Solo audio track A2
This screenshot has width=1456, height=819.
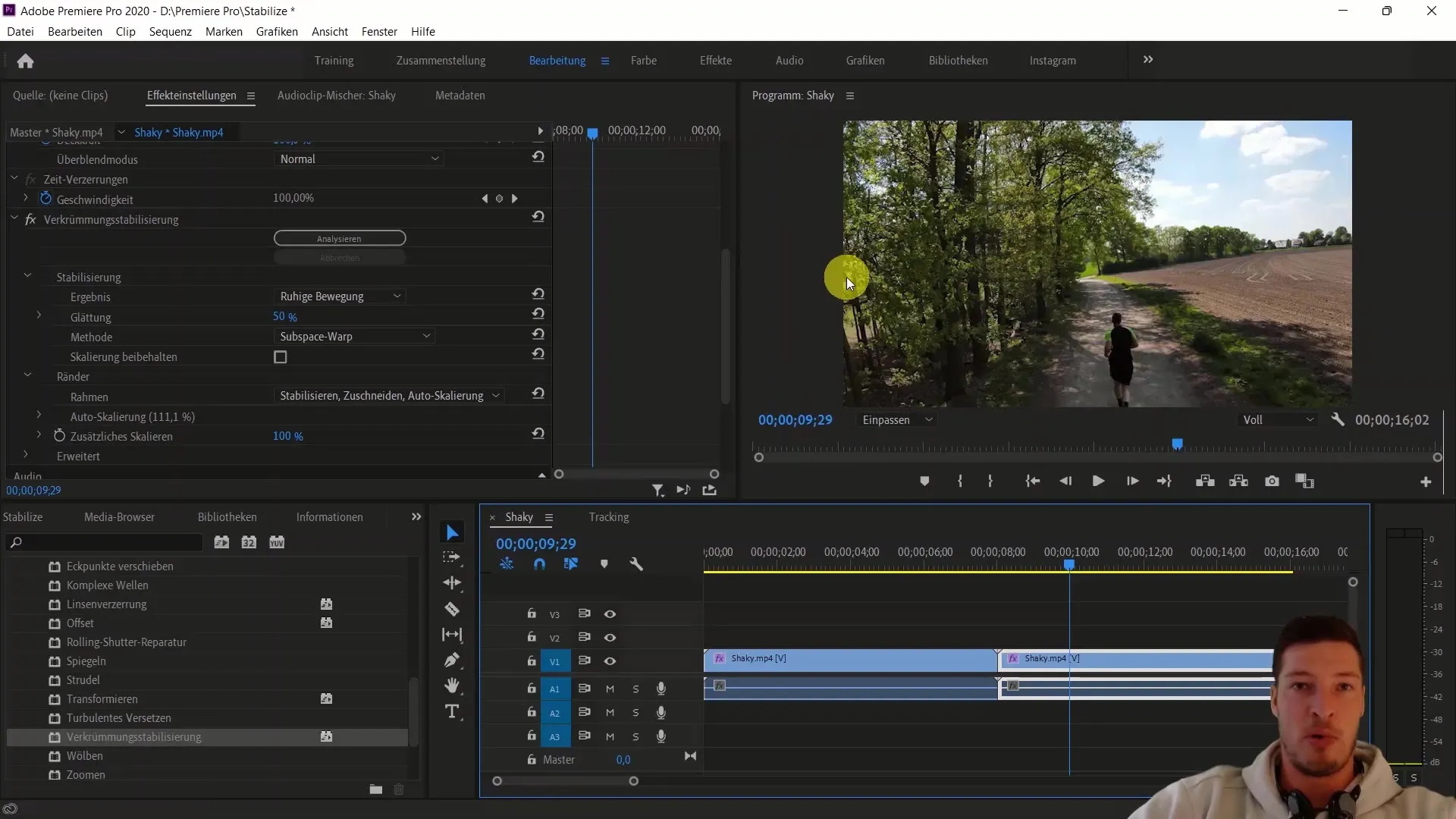[635, 713]
